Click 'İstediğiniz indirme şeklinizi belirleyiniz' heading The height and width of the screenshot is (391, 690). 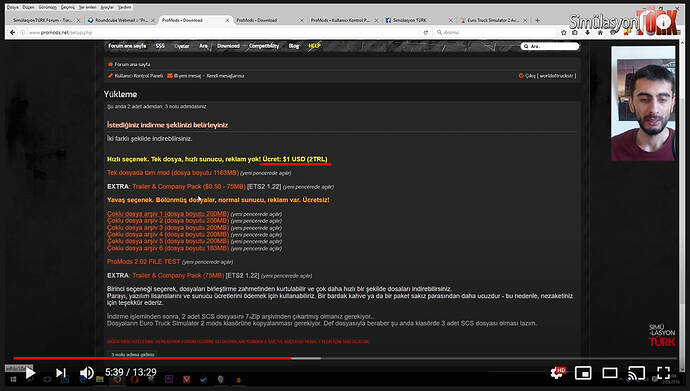coord(167,125)
